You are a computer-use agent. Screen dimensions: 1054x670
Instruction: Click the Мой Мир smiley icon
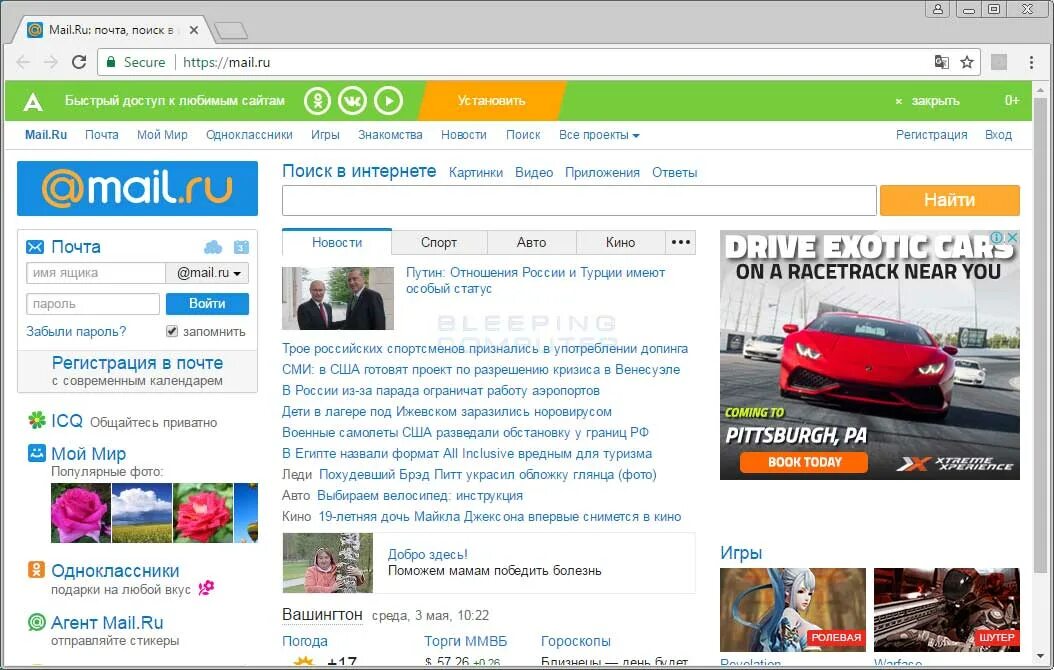[x=36, y=452]
